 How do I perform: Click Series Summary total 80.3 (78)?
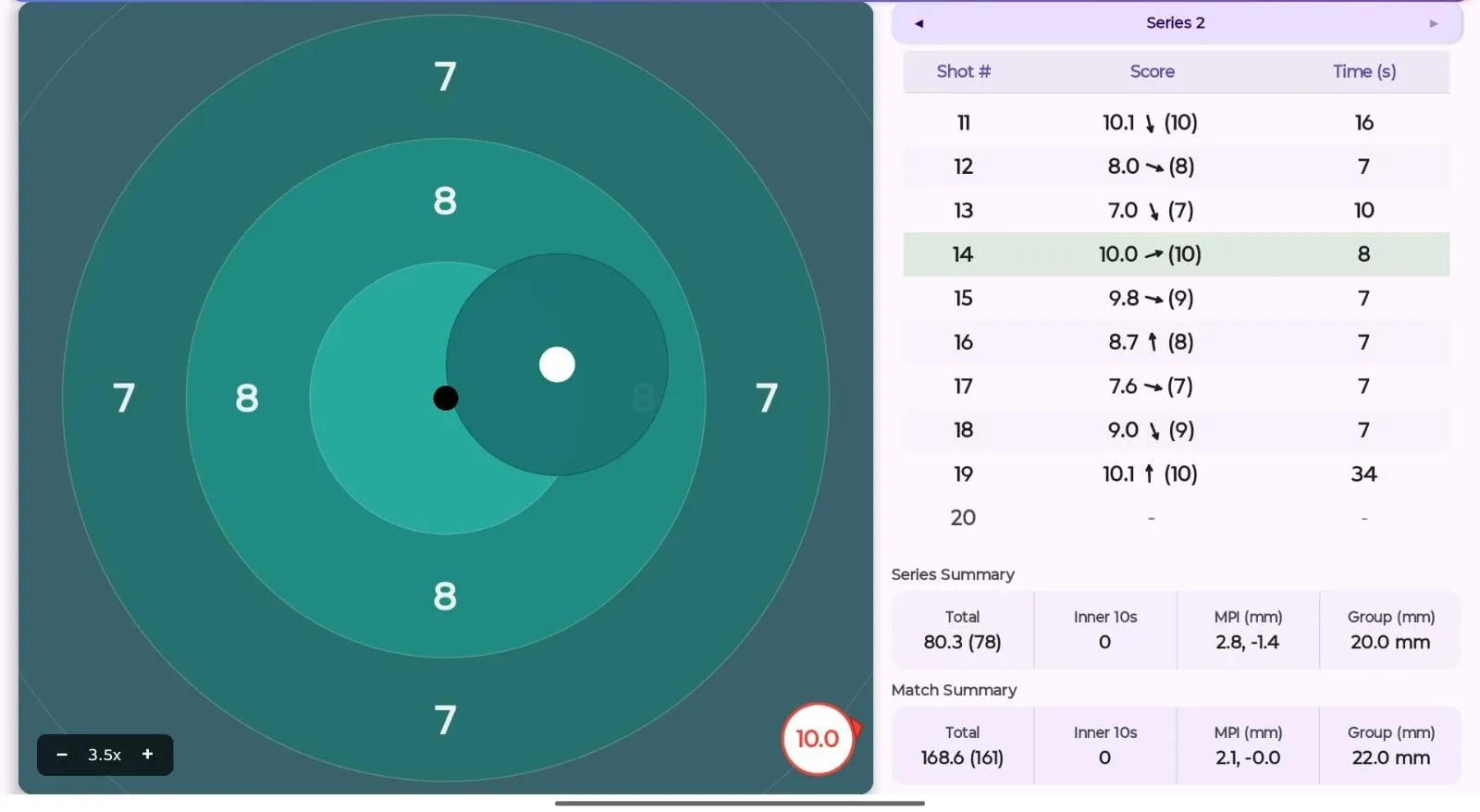click(x=962, y=642)
